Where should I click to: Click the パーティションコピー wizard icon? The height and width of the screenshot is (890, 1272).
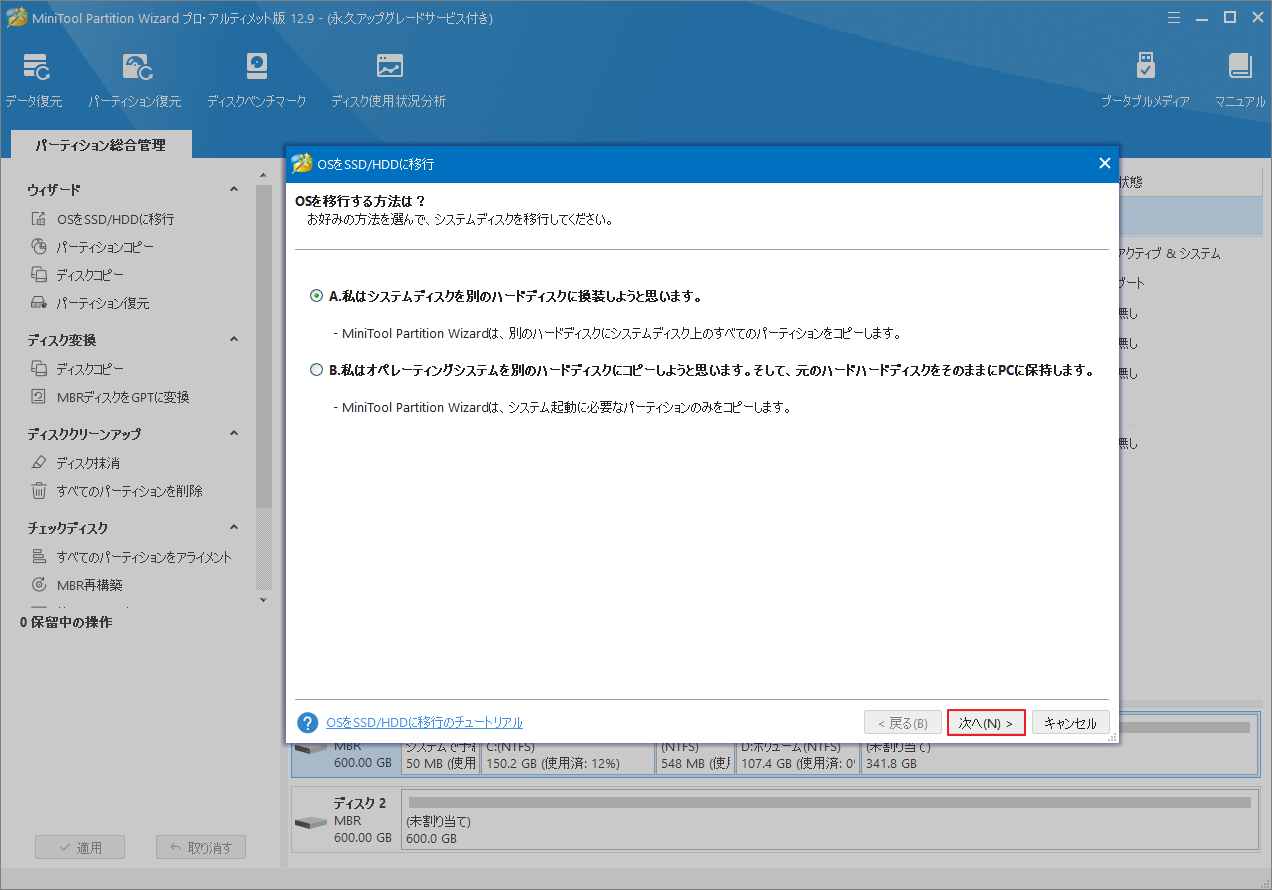pyautogui.click(x=39, y=247)
